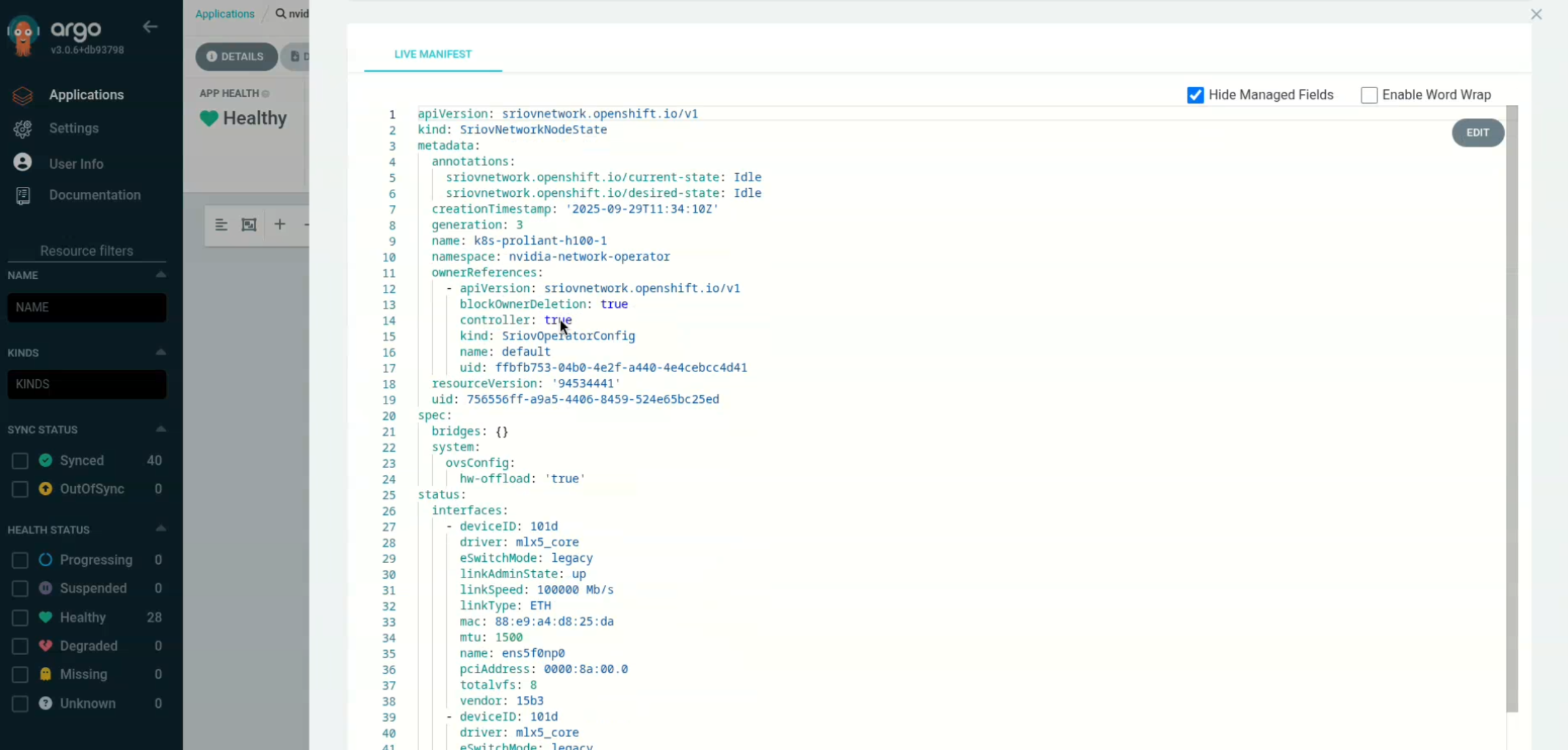Fit the resource graph to screen

pos(248,224)
